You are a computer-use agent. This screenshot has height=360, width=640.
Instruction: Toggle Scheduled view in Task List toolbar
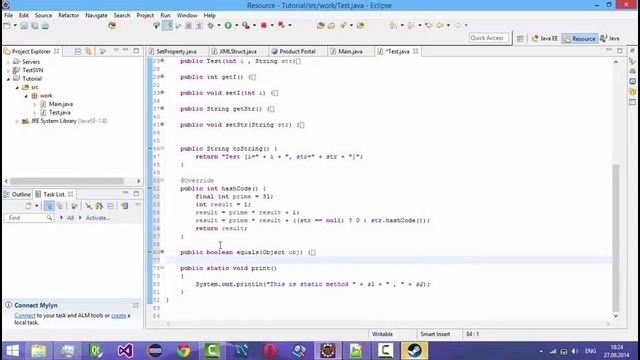point(60,206)
